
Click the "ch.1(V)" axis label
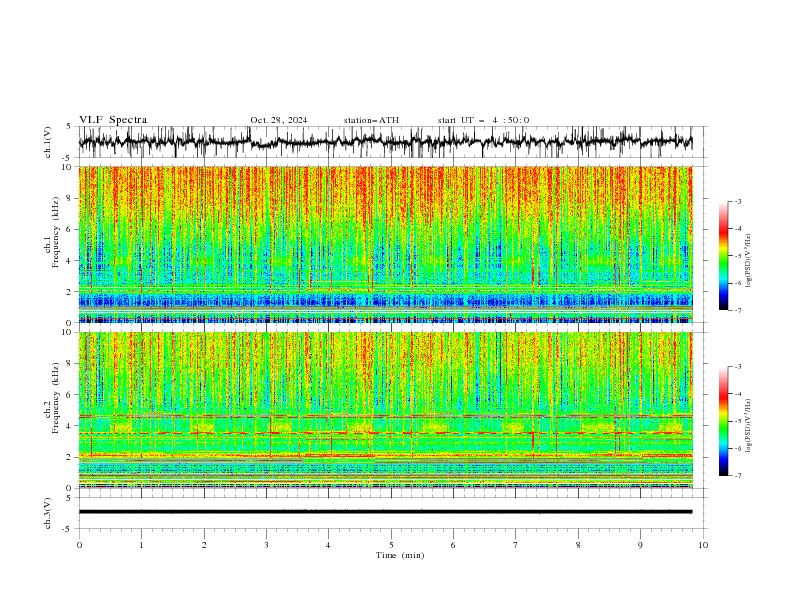(48, 142)
